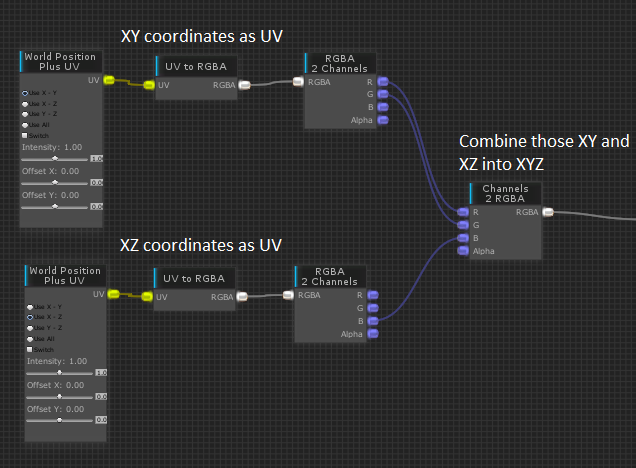
Task: Click Offset X slider in top World Position node
Action: (x=55, y=182)
